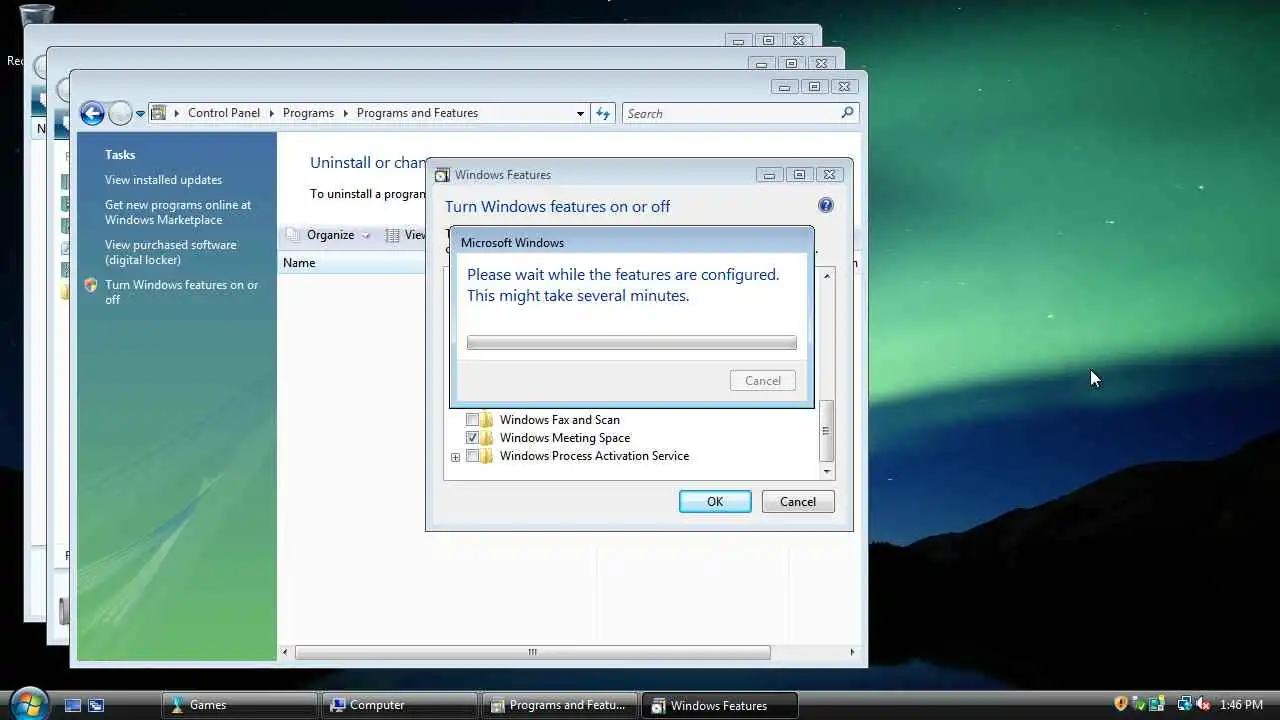
Task: Click the features list scroll down arrow
Action: click(826, 471)
